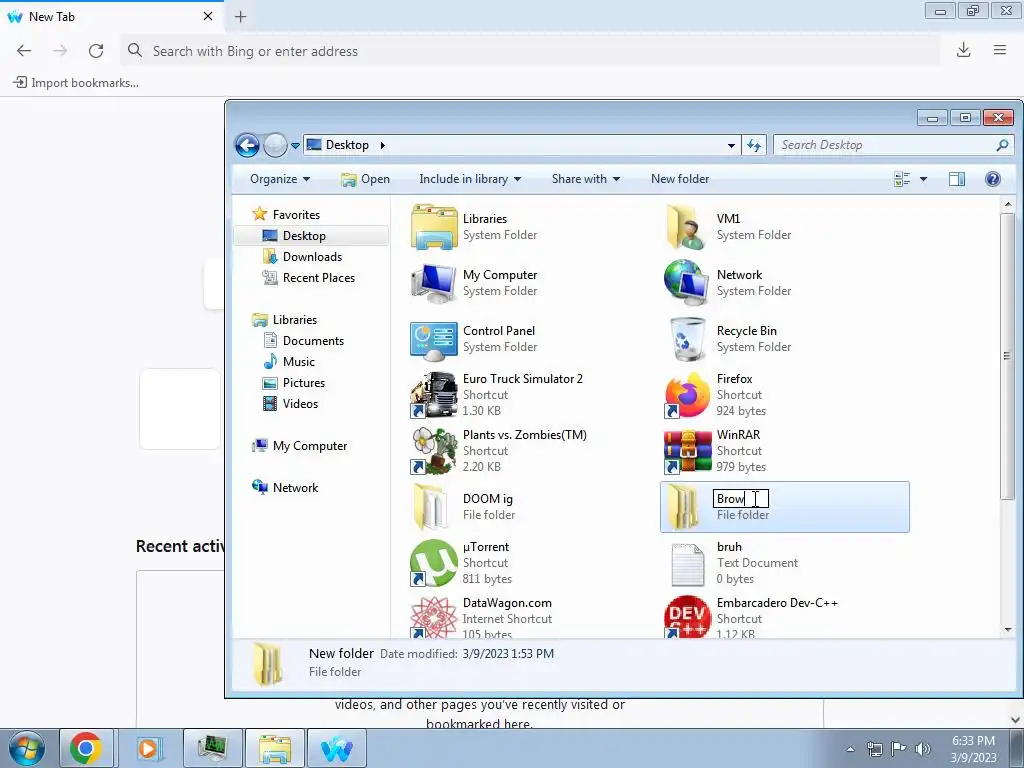Select Euro Truck Simulator 2 shortcut icon

434,394
